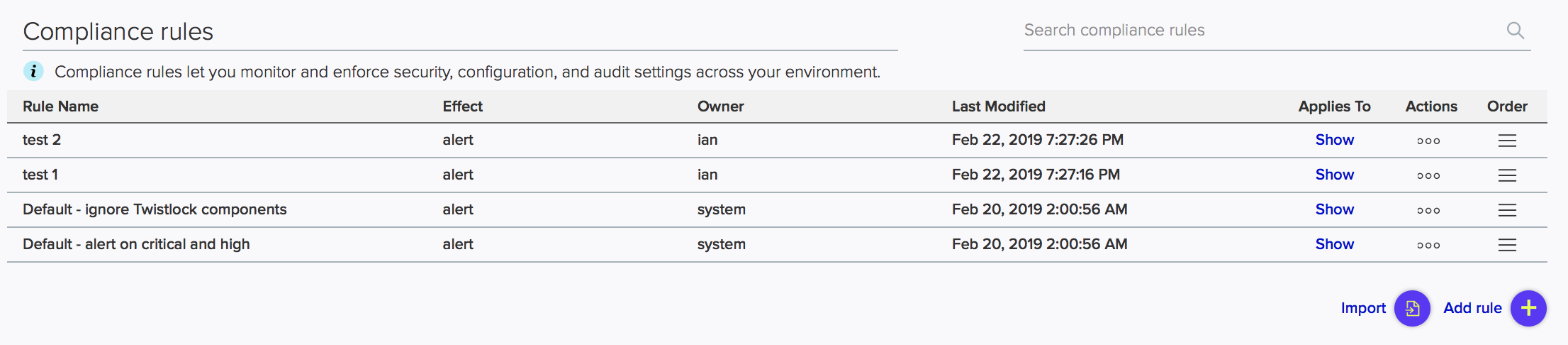
Task: Grab the reorder handle for test 2
Action: coord(1507,141)
